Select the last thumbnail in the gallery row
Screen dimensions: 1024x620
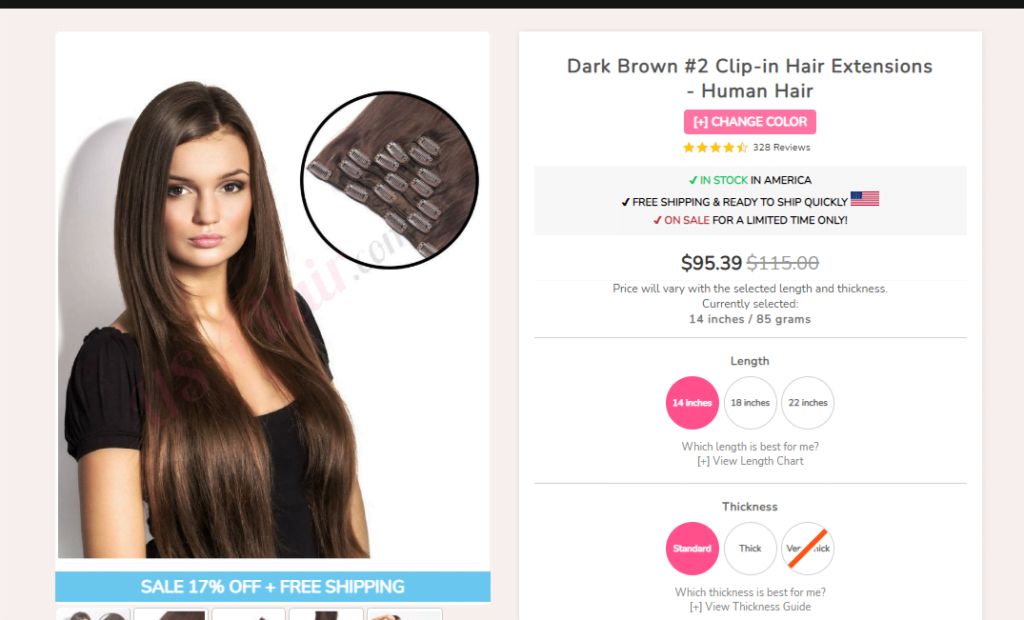[x=405, y=614]
